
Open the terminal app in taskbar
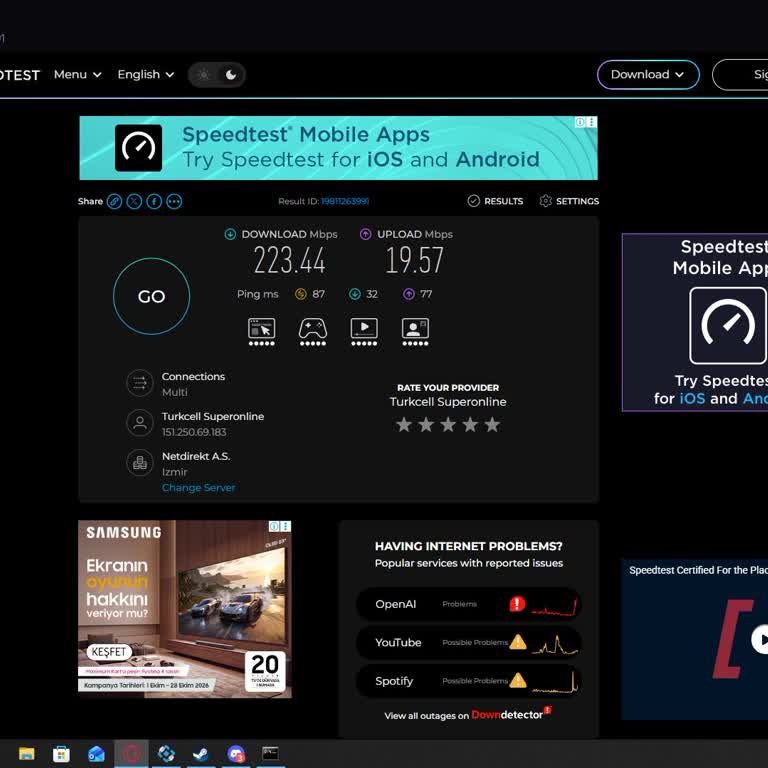point(270,753)
